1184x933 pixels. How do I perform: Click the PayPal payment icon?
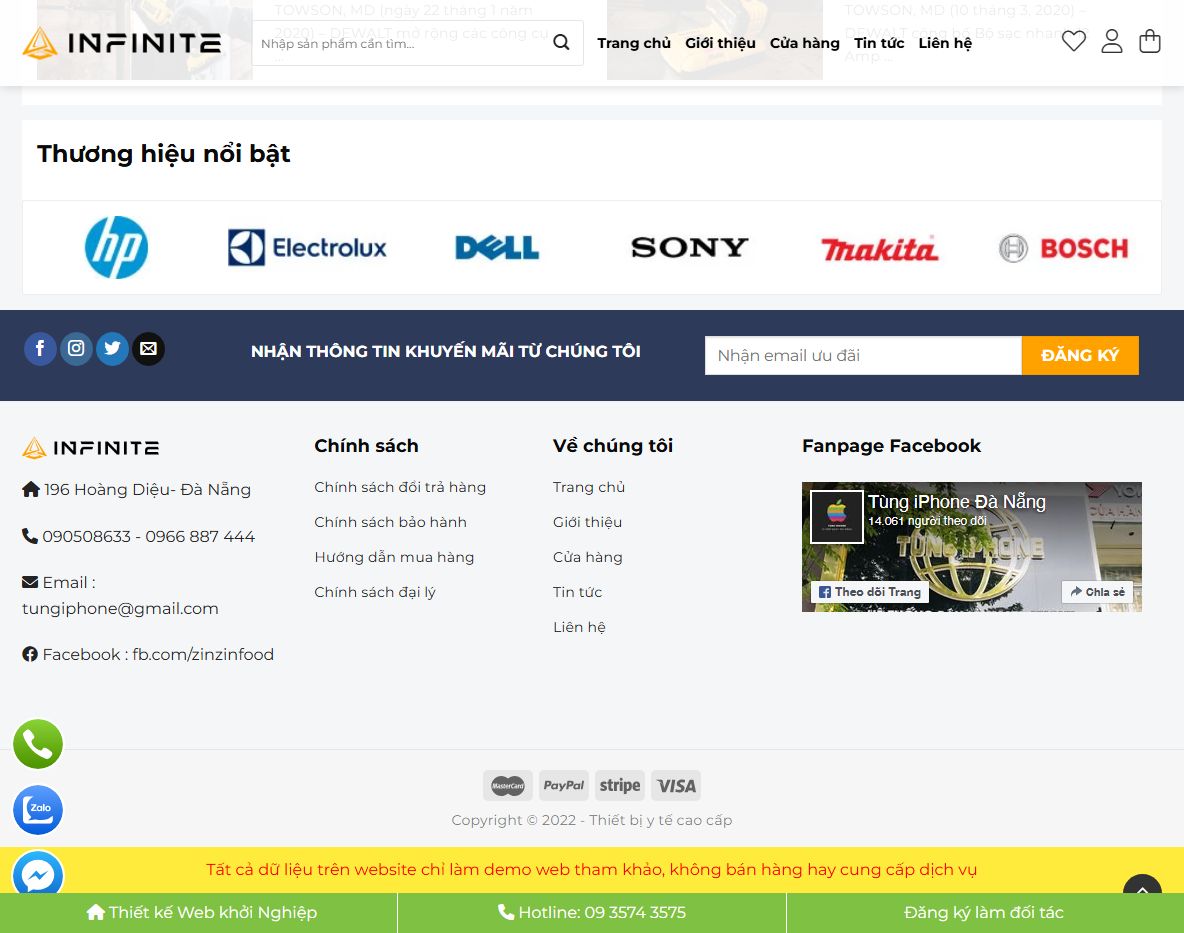point(563,786)
